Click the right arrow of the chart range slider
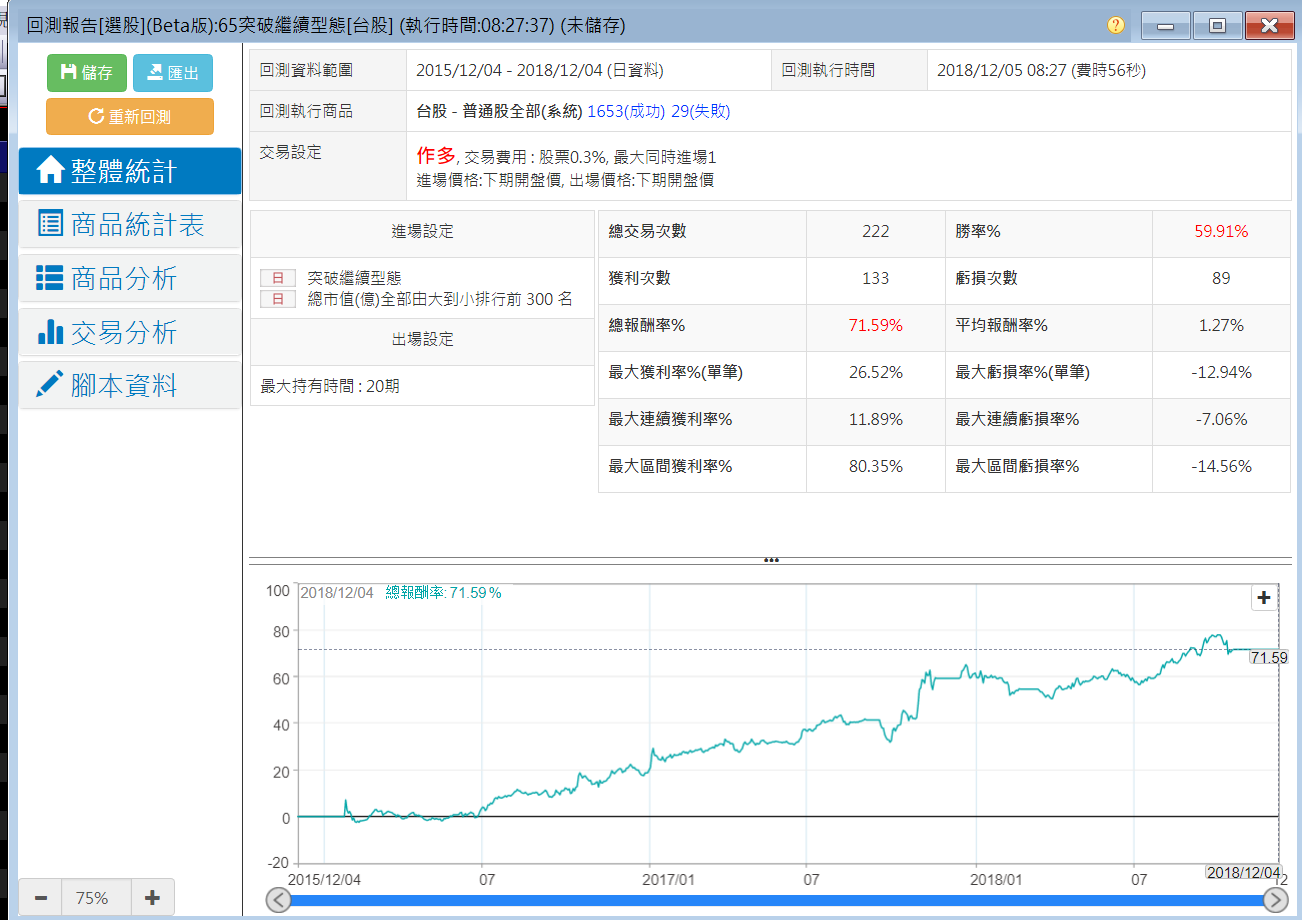The width and height of the screenshot is (1302, 920). [1275, 900]
